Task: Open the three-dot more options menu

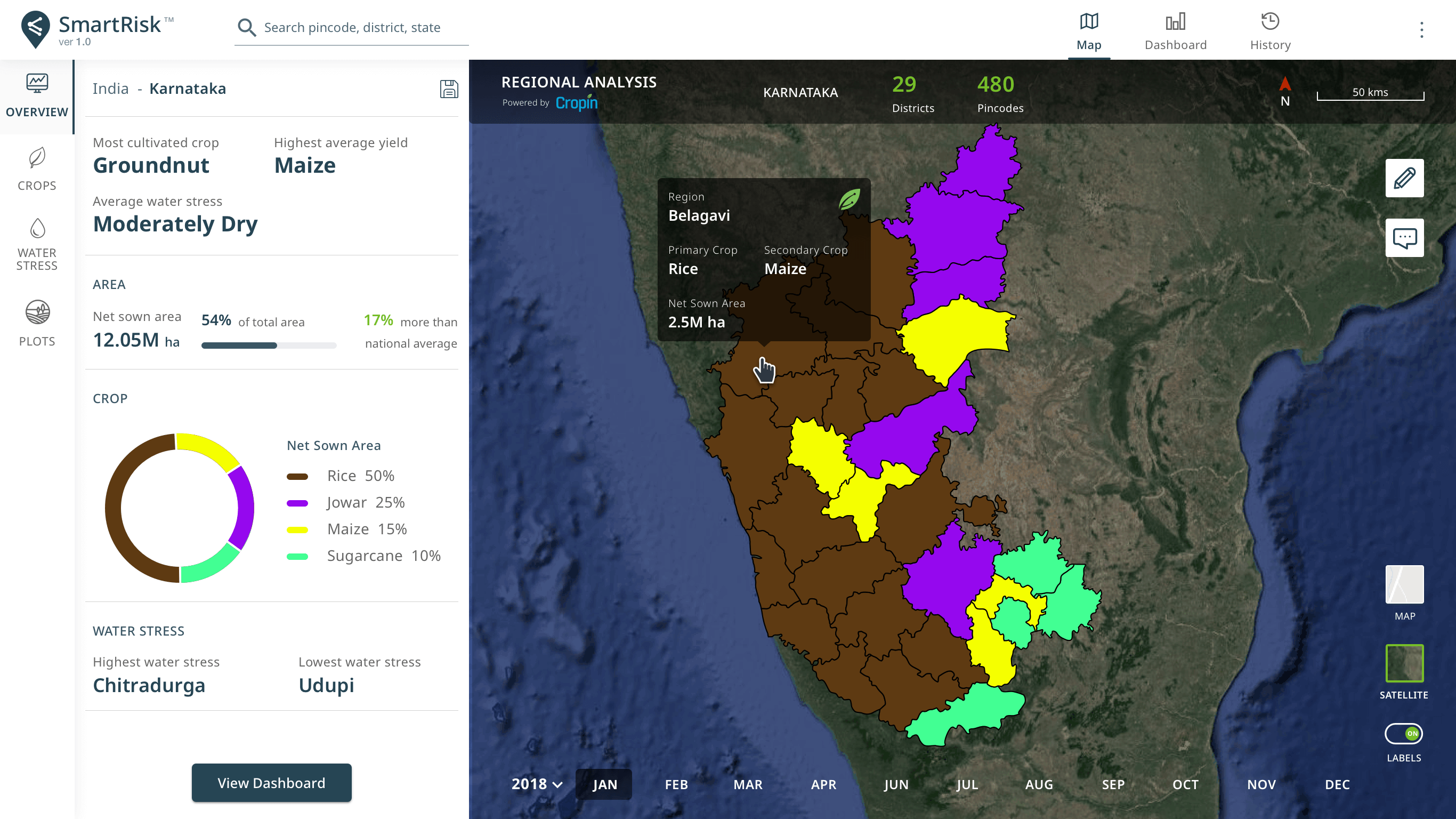Action: click(1421, 29)
